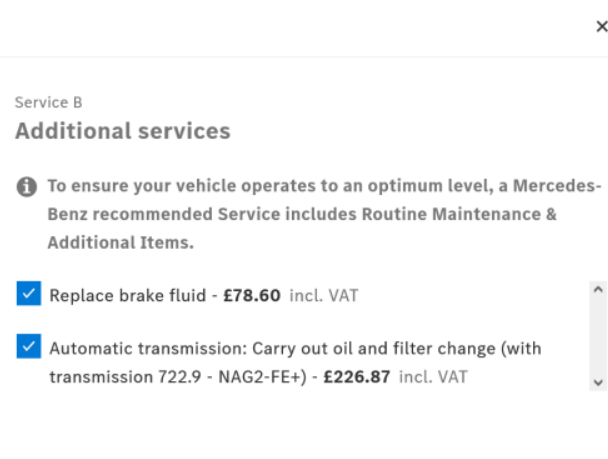
Task: Click the Additional Items text
Action: [118, 242]
